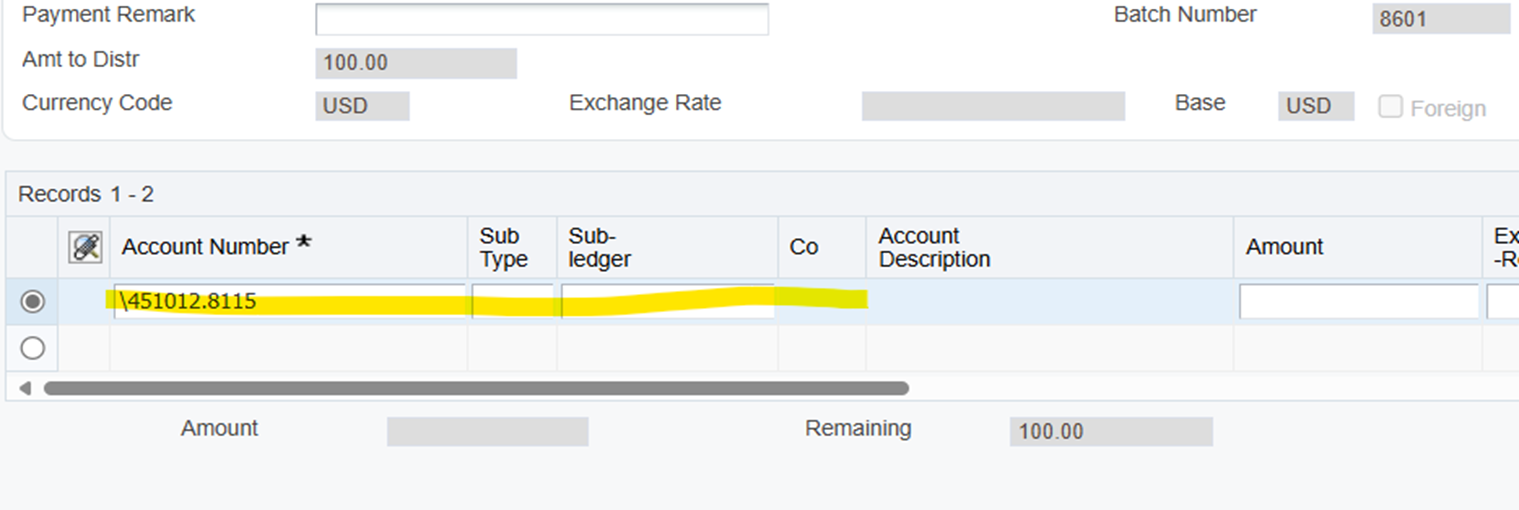1519x510 pixels.
Task: Click the Payment Remark input field
Action: 542,19
